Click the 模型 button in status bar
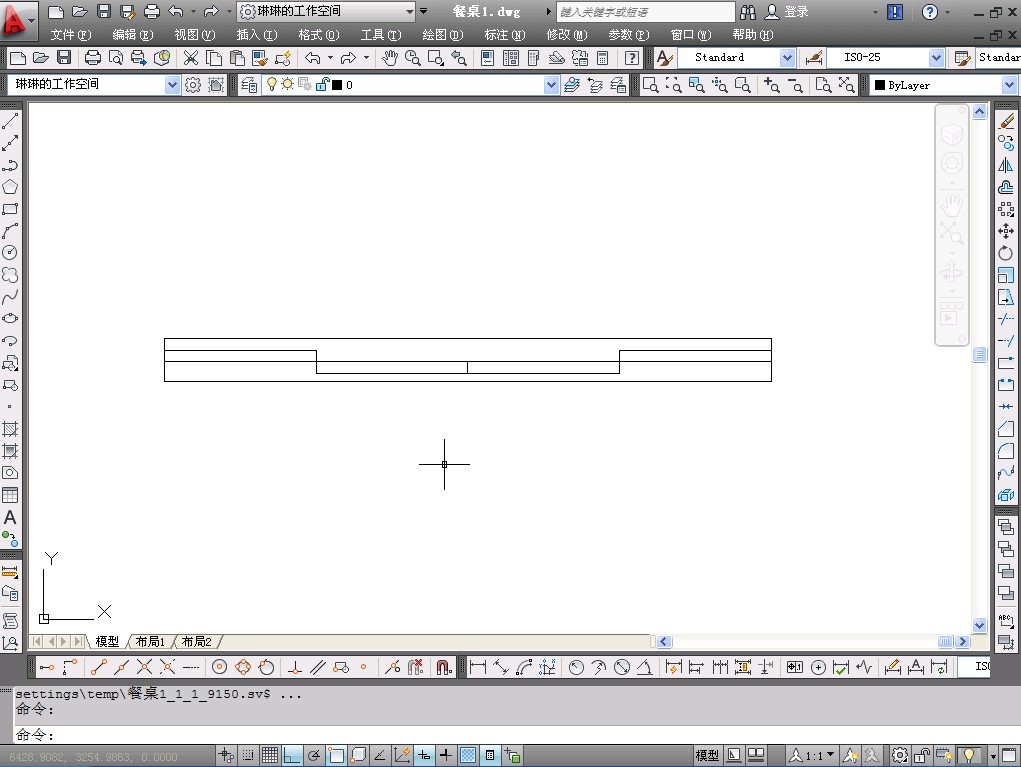Image resolution: width=1021 pixels, height=767 pixels. click(707, 756)
